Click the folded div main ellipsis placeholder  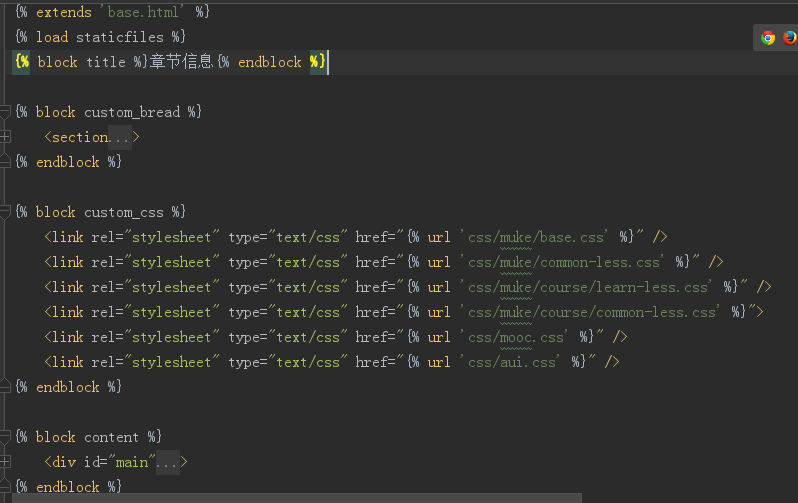(x=167, y=462)
